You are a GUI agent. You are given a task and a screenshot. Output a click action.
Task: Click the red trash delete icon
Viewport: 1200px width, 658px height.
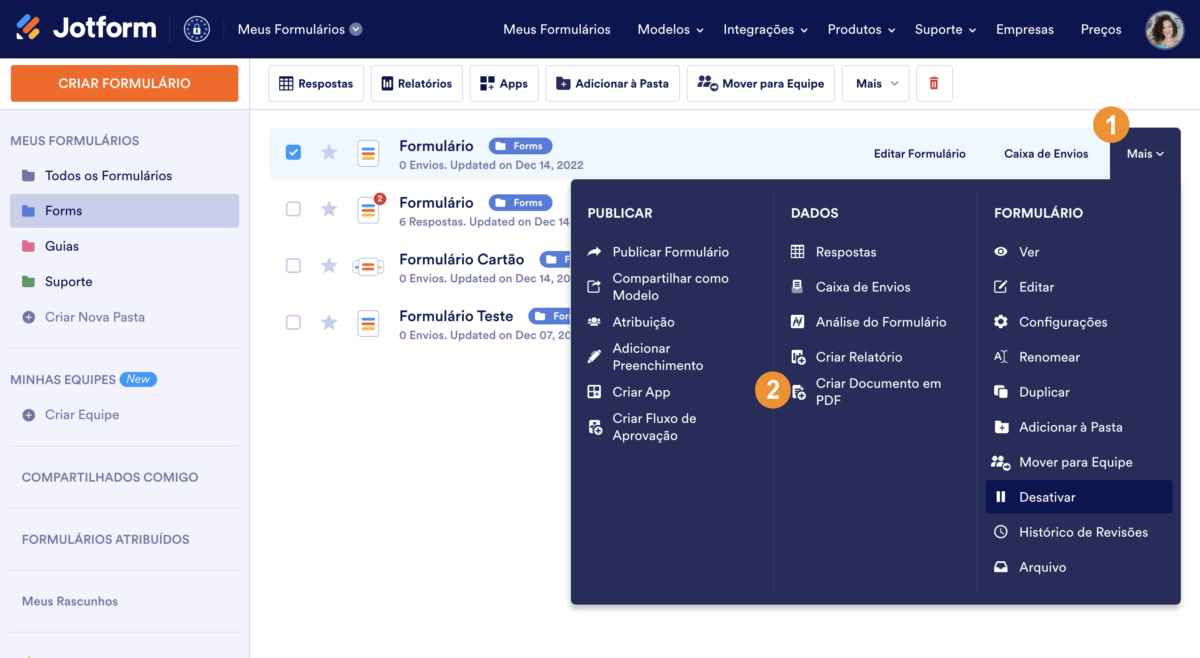point(934,84)
